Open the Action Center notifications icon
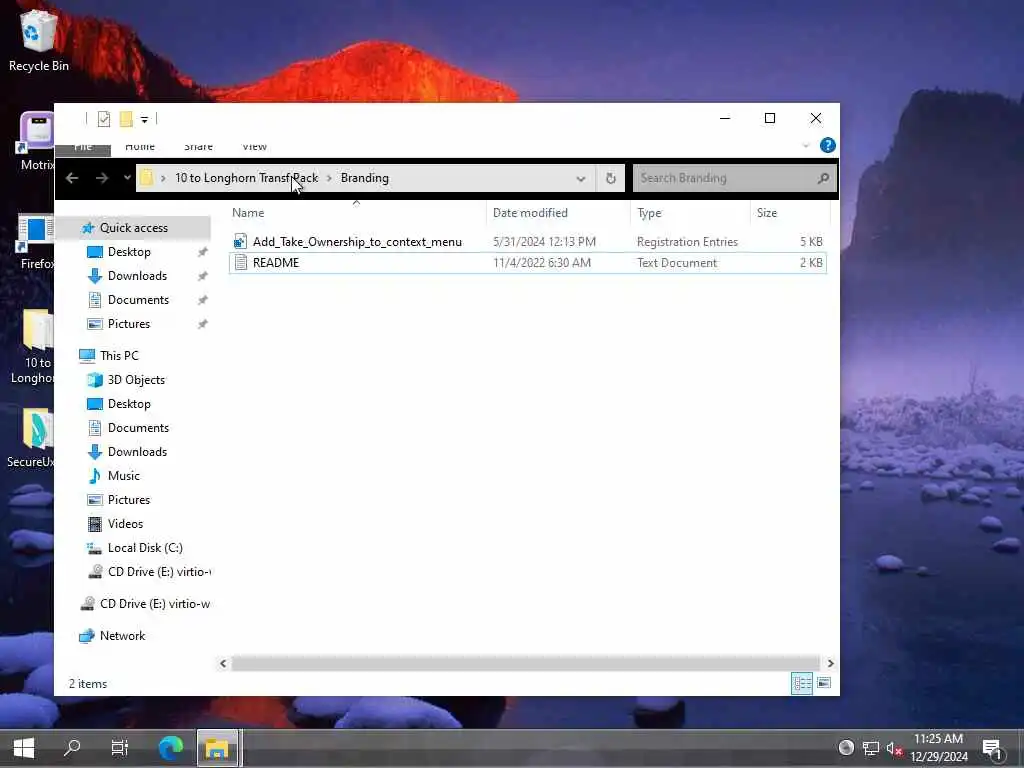Image resolution: width=1024 pixels, height=768 pixels. (x=993, y=749)
